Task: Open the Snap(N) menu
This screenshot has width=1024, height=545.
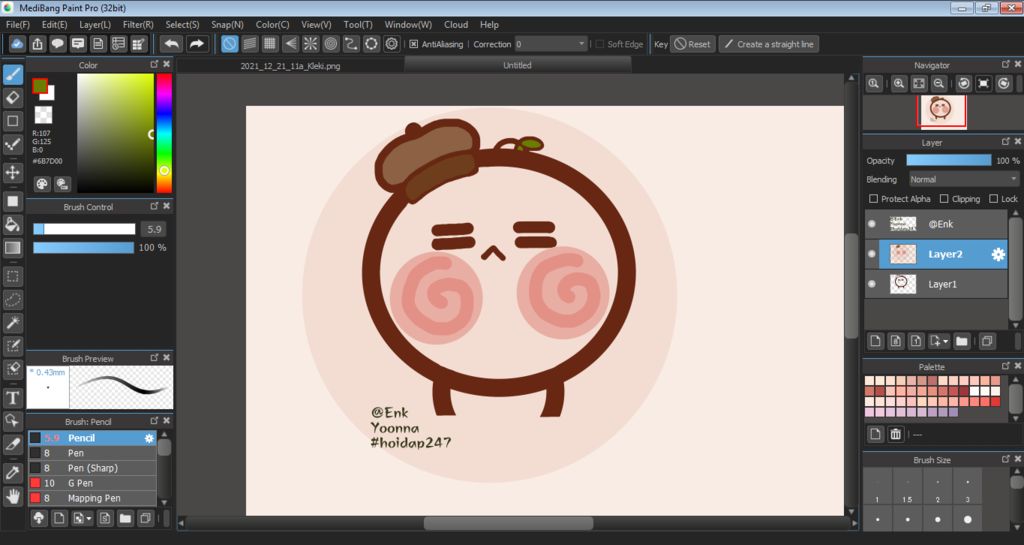Action: tap(227, 24)
